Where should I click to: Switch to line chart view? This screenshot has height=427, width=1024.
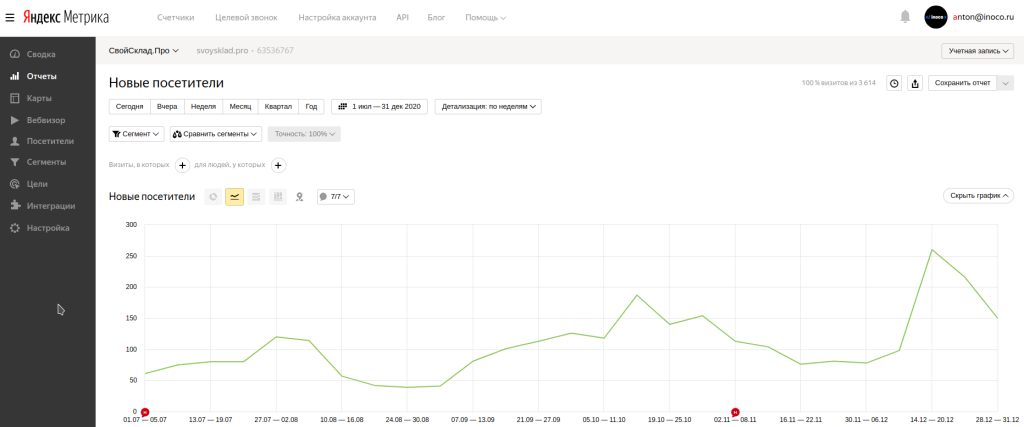(234, 197)
